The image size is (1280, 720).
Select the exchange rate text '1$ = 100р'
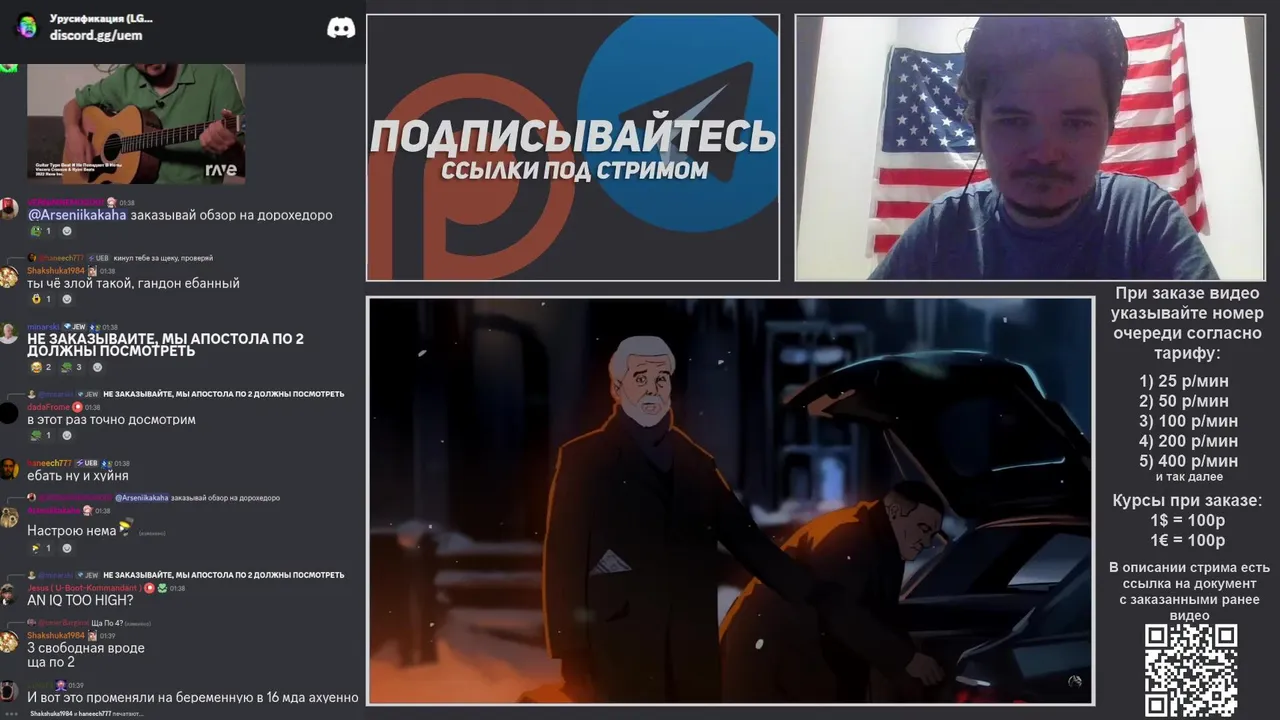pos(1188,521)
